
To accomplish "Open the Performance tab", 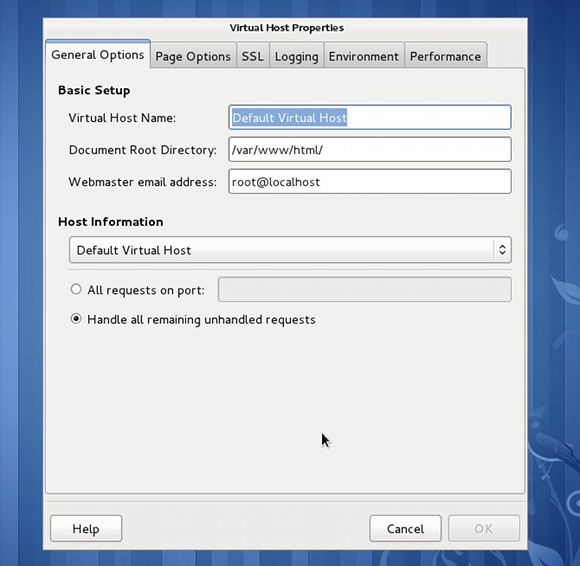I will click(445, 56).
